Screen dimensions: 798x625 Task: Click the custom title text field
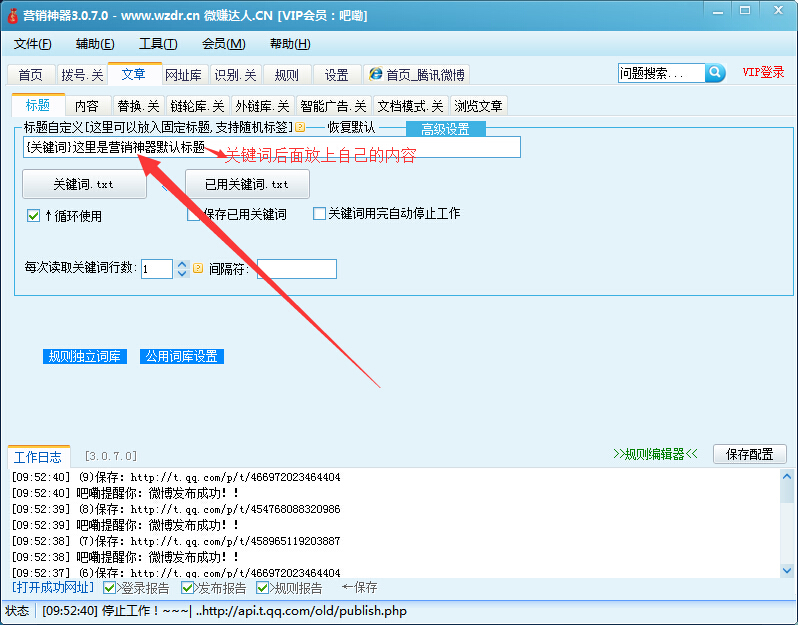(x=272, y=147)
